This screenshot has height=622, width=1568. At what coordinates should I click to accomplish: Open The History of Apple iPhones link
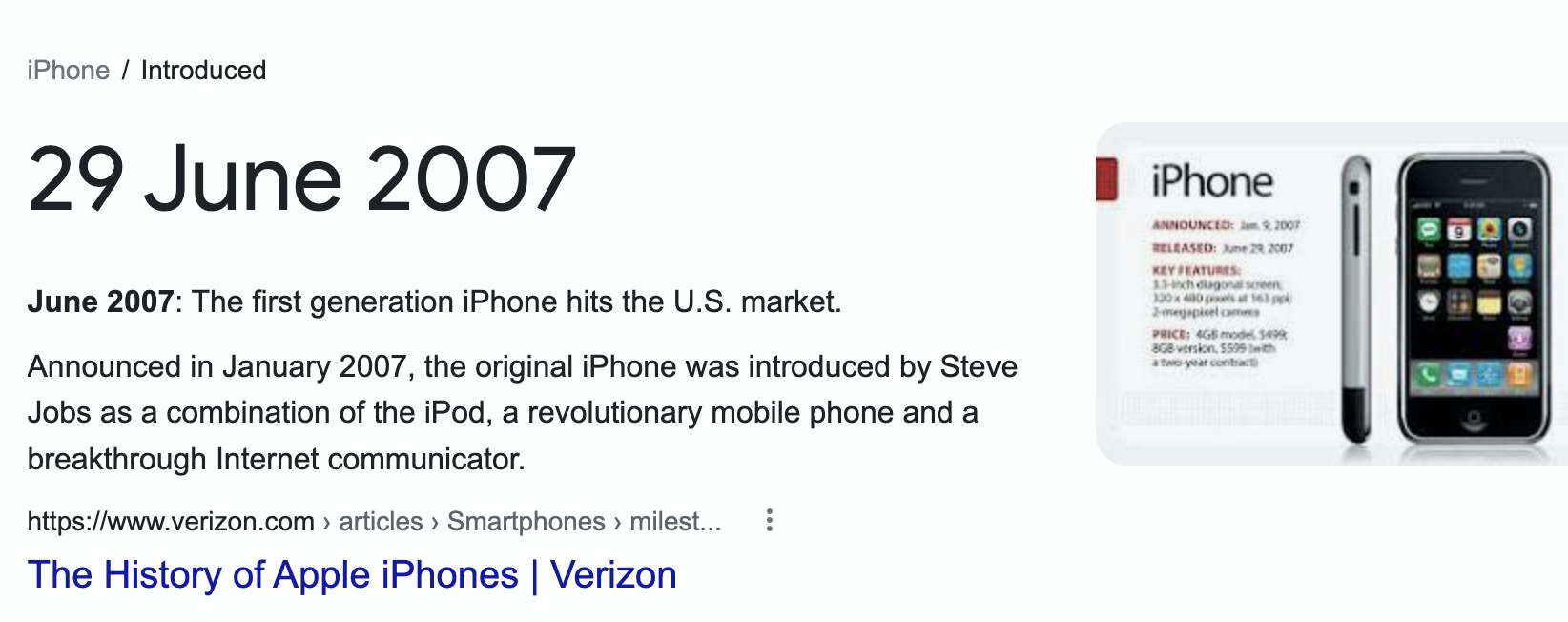(352, 575)
